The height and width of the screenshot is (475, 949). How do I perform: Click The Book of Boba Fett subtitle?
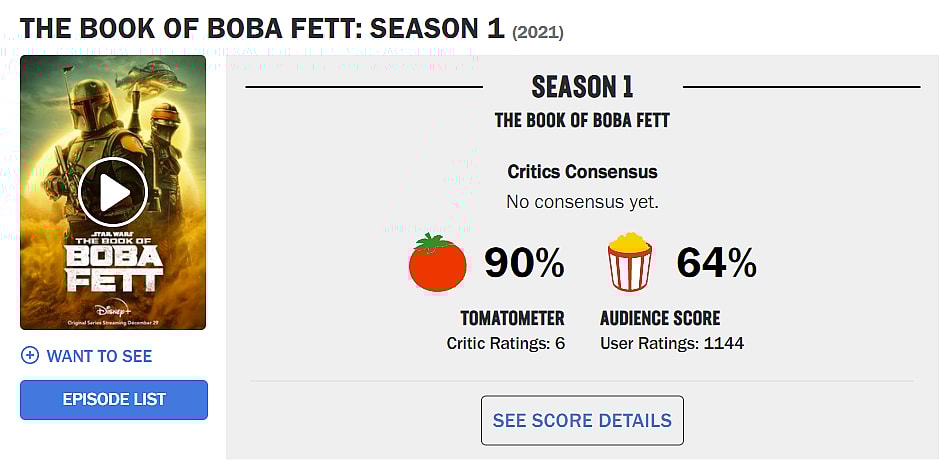(582, 121)
